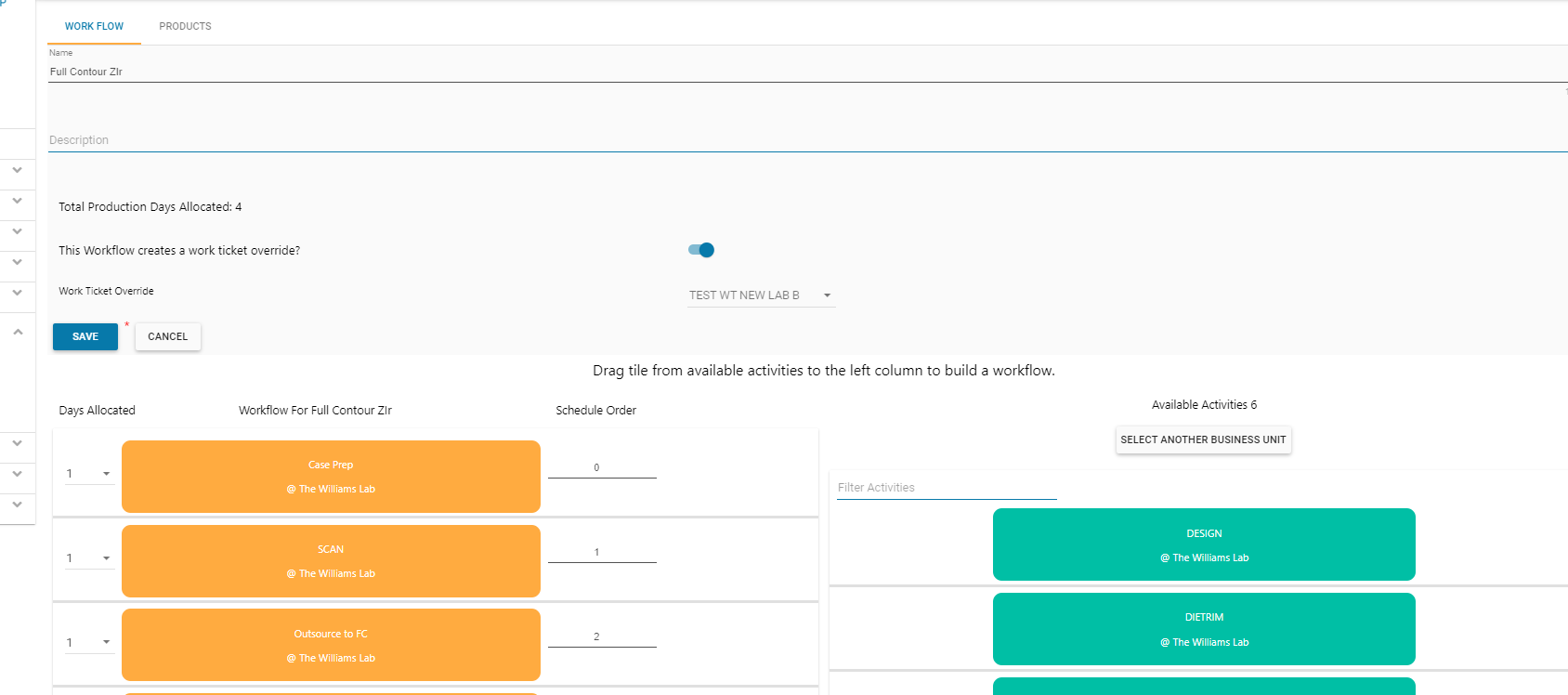
Task: Click the Available Activities 6 label
Action: [x=1204, y=405]
